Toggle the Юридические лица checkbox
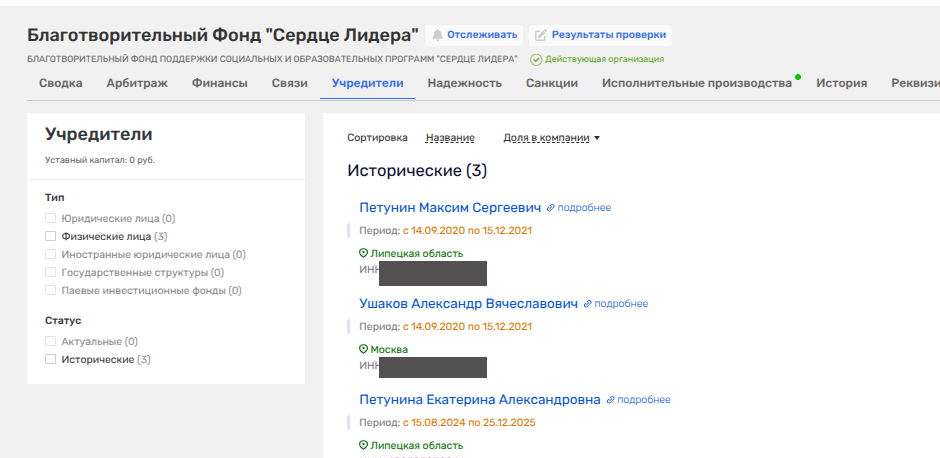940x458 pixels. point(50,218)
